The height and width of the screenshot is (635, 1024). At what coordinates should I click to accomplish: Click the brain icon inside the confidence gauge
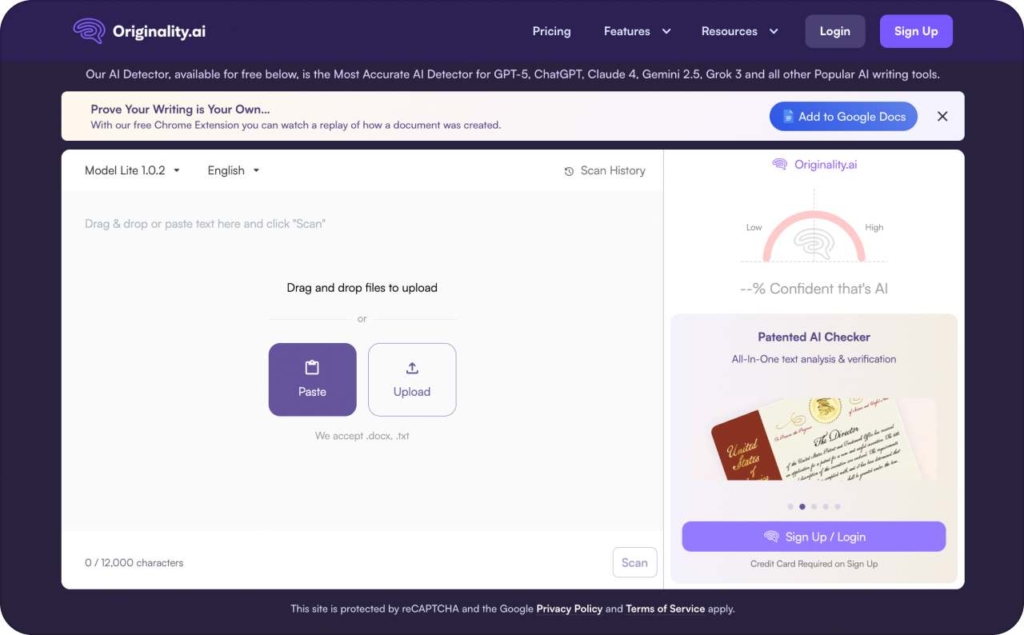pos(814,243)
